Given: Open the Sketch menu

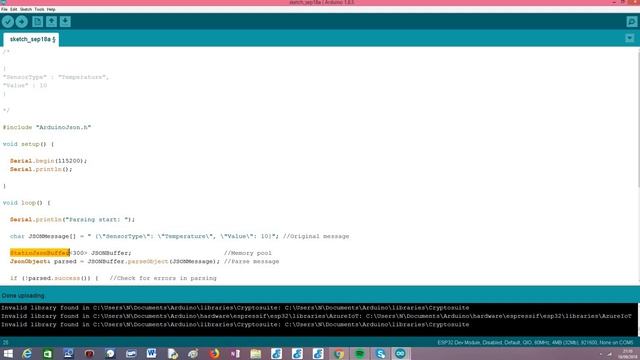Looking at the screenshot, I should (x=26, y=9).
